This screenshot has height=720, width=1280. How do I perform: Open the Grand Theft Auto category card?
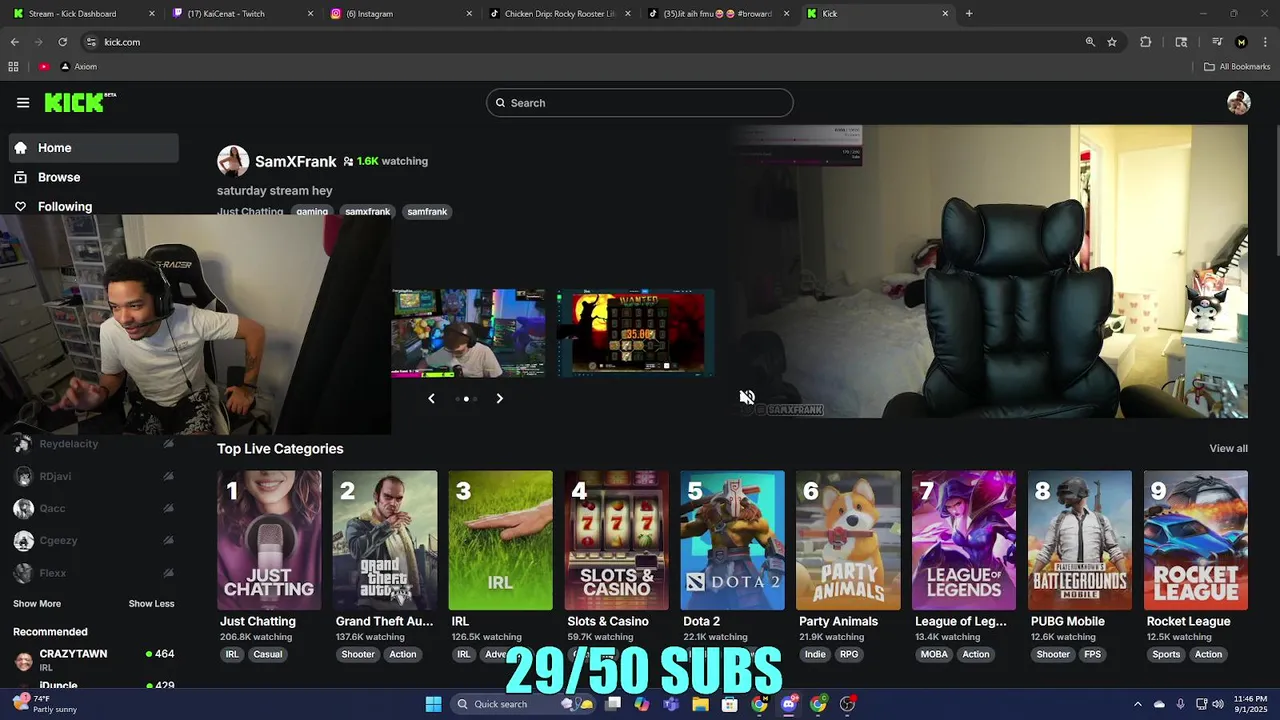(385, 540)
